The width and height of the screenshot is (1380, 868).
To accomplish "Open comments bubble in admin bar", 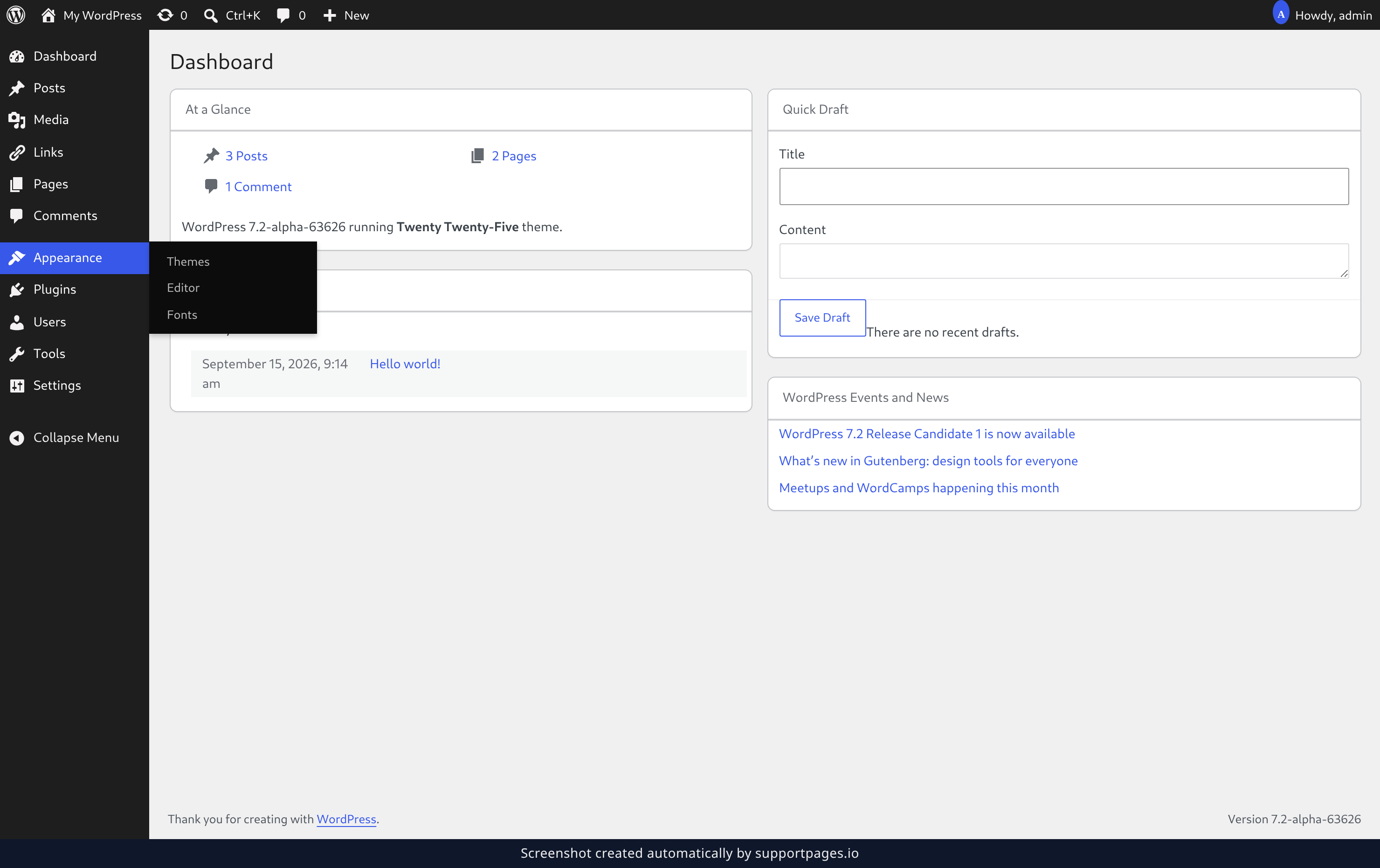I will (x=283, y=15).
